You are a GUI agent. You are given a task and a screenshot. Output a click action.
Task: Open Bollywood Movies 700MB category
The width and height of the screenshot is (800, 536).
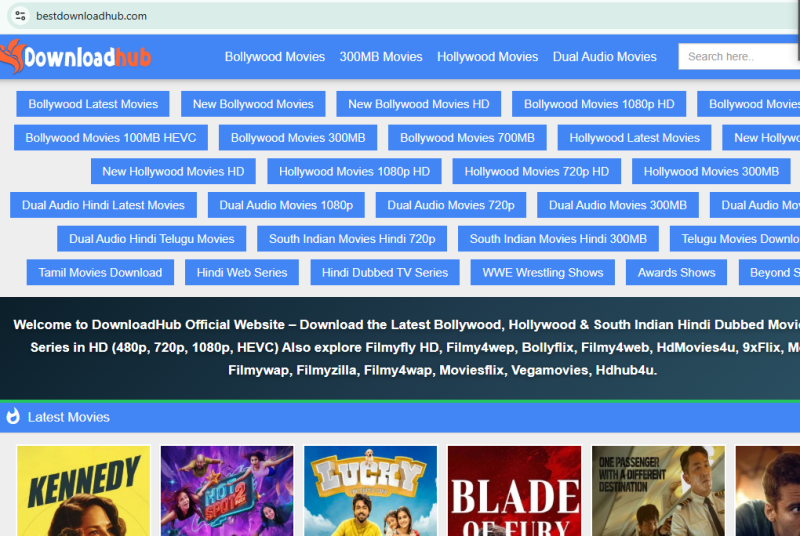tap(467, 138)
